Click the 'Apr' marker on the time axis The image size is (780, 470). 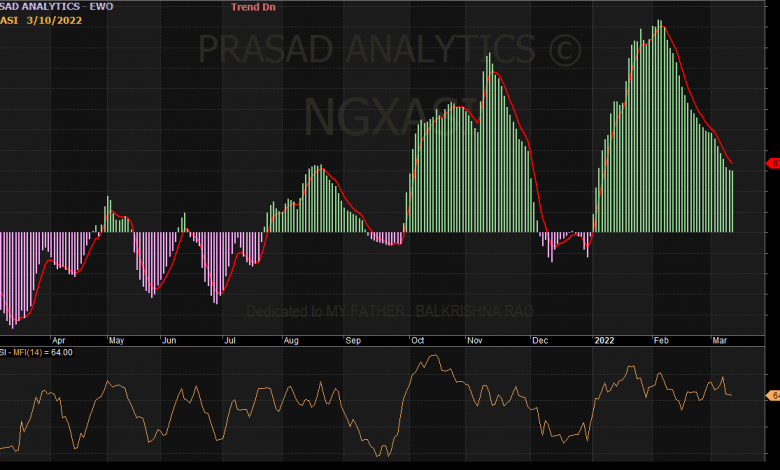pos(58,340)
